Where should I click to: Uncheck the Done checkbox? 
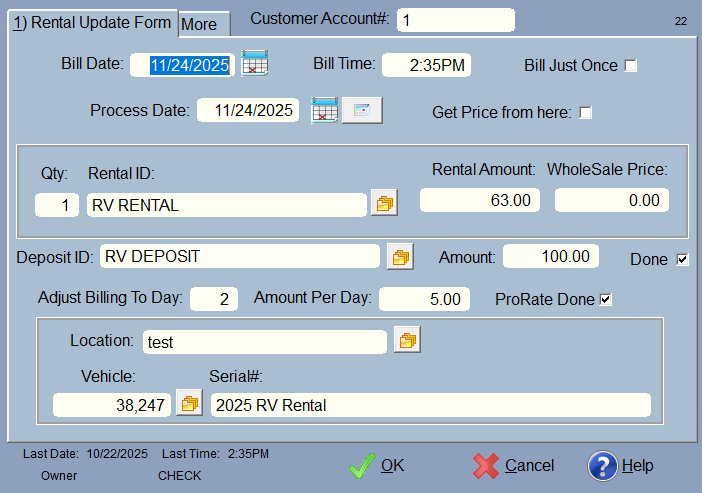[x=682, y=259]
